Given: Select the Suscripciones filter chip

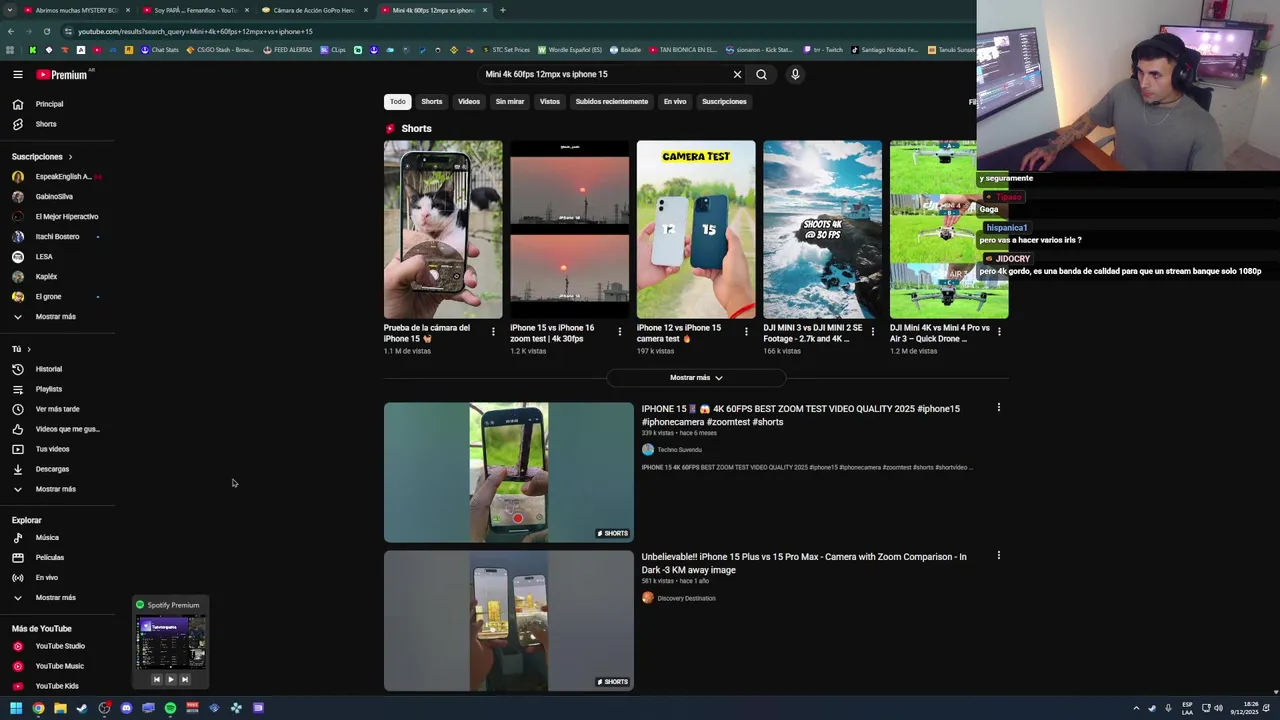Looking at the screenshot, I should [x=724, y=101].
